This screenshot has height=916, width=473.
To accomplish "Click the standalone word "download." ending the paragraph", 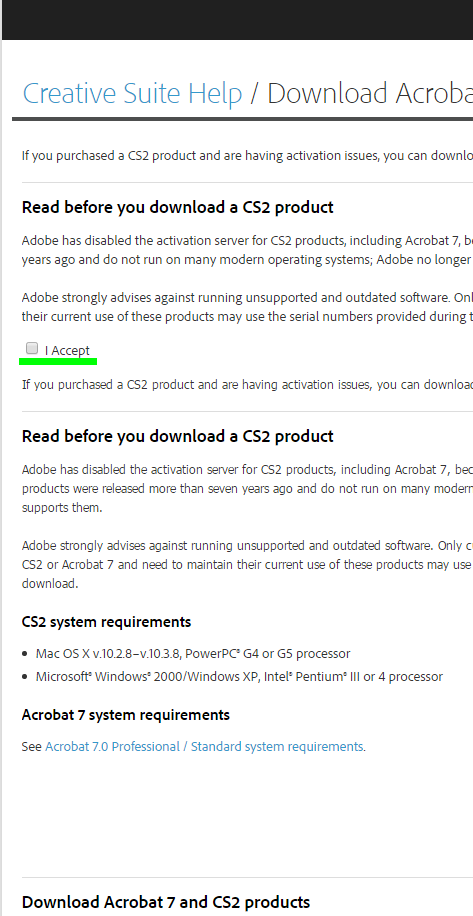I will pos(50,584).
